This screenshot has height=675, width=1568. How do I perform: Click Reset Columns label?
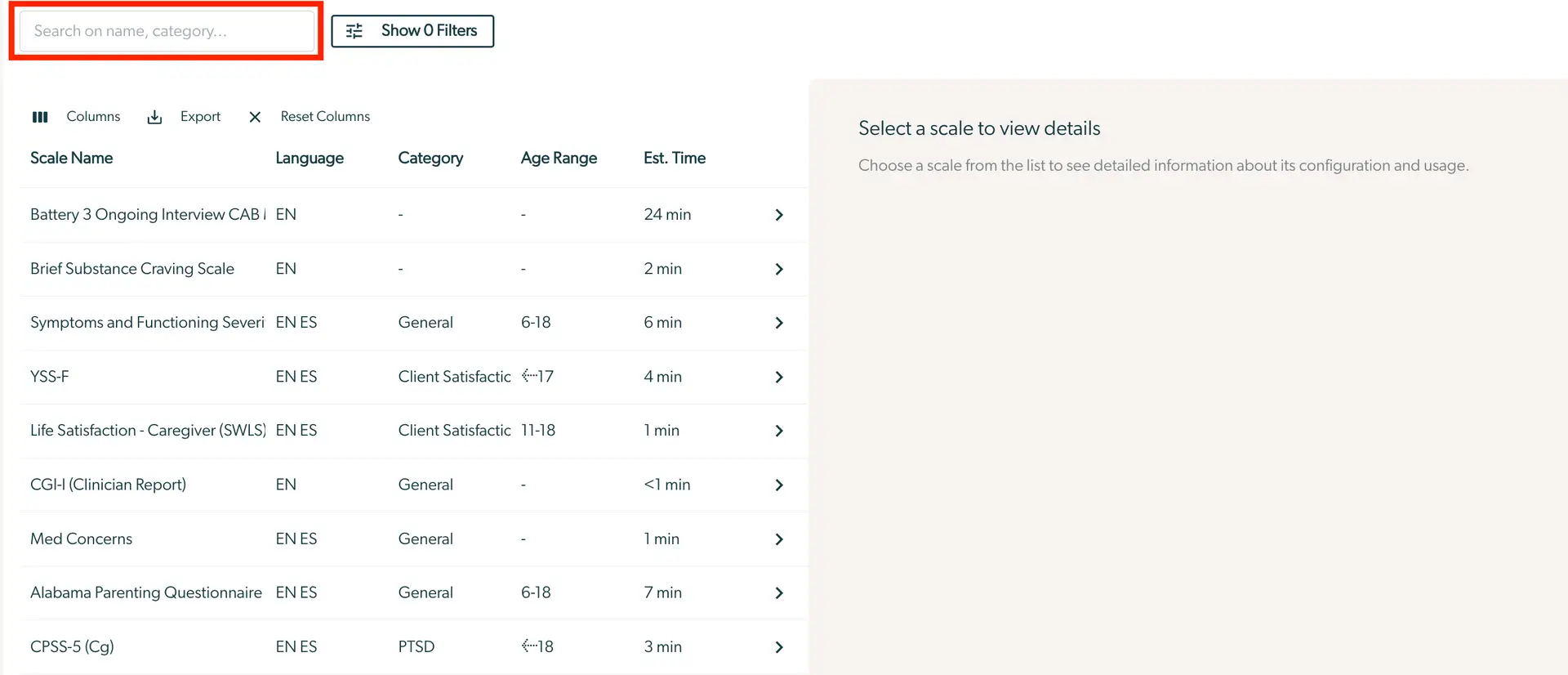point(325,117)
